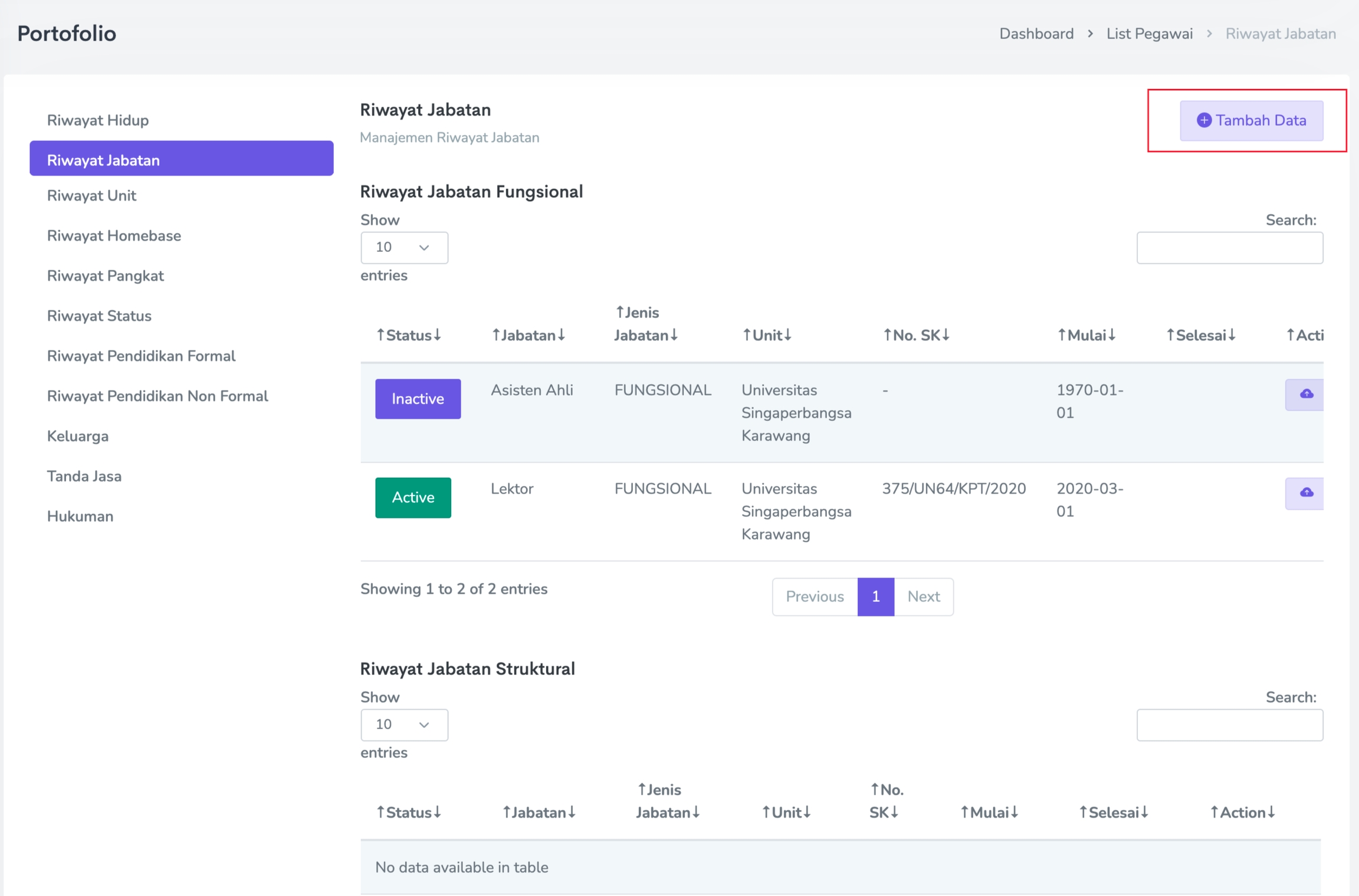Viewport: 1359px width, 896px height.
Task: Click the Tambah Data plus button
Action: point(1251,120)
